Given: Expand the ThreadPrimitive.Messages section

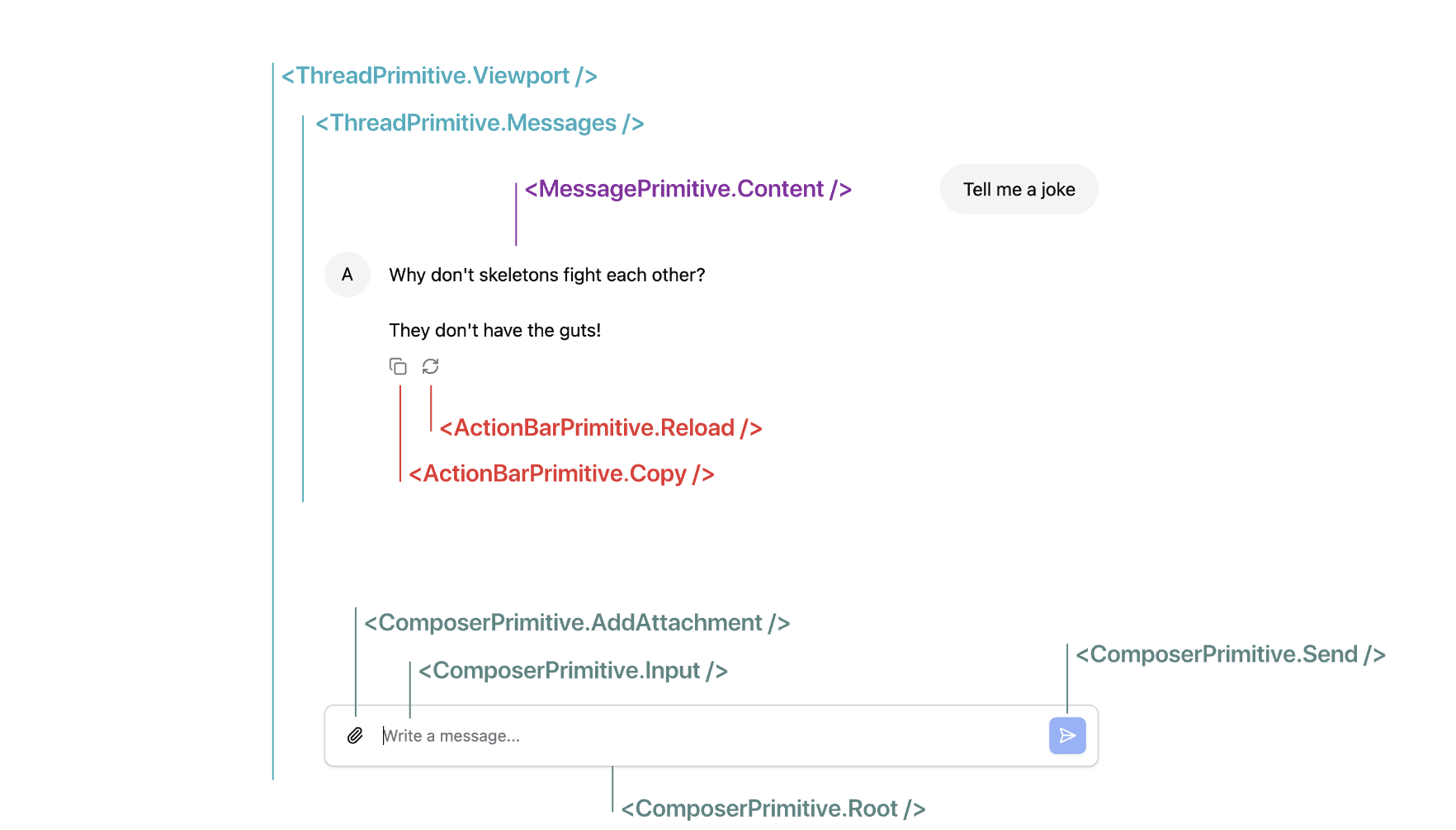Looking at the screenshot, I should pos(479,123).
